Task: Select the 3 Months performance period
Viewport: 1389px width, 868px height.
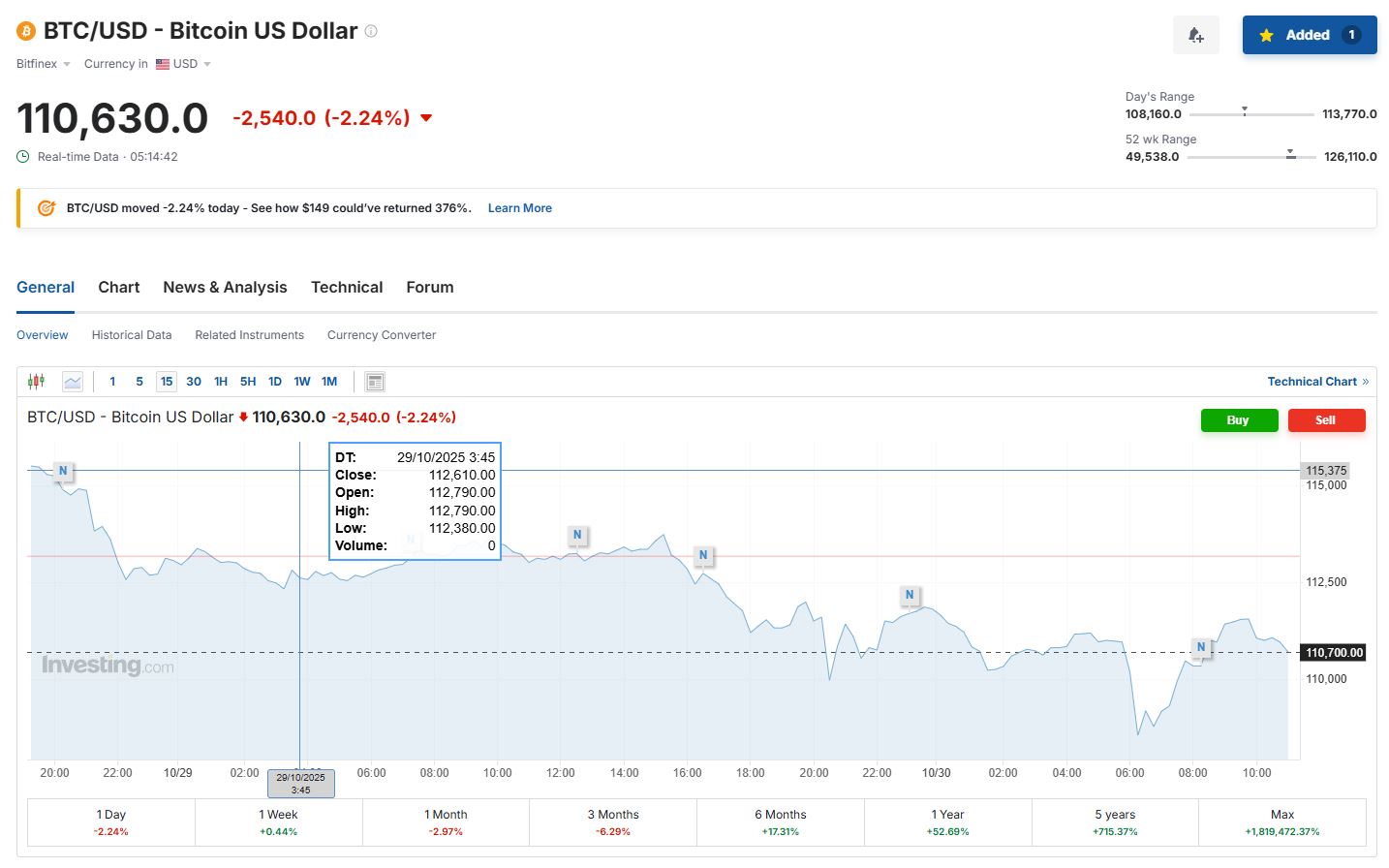Action: tap(613, 822)
